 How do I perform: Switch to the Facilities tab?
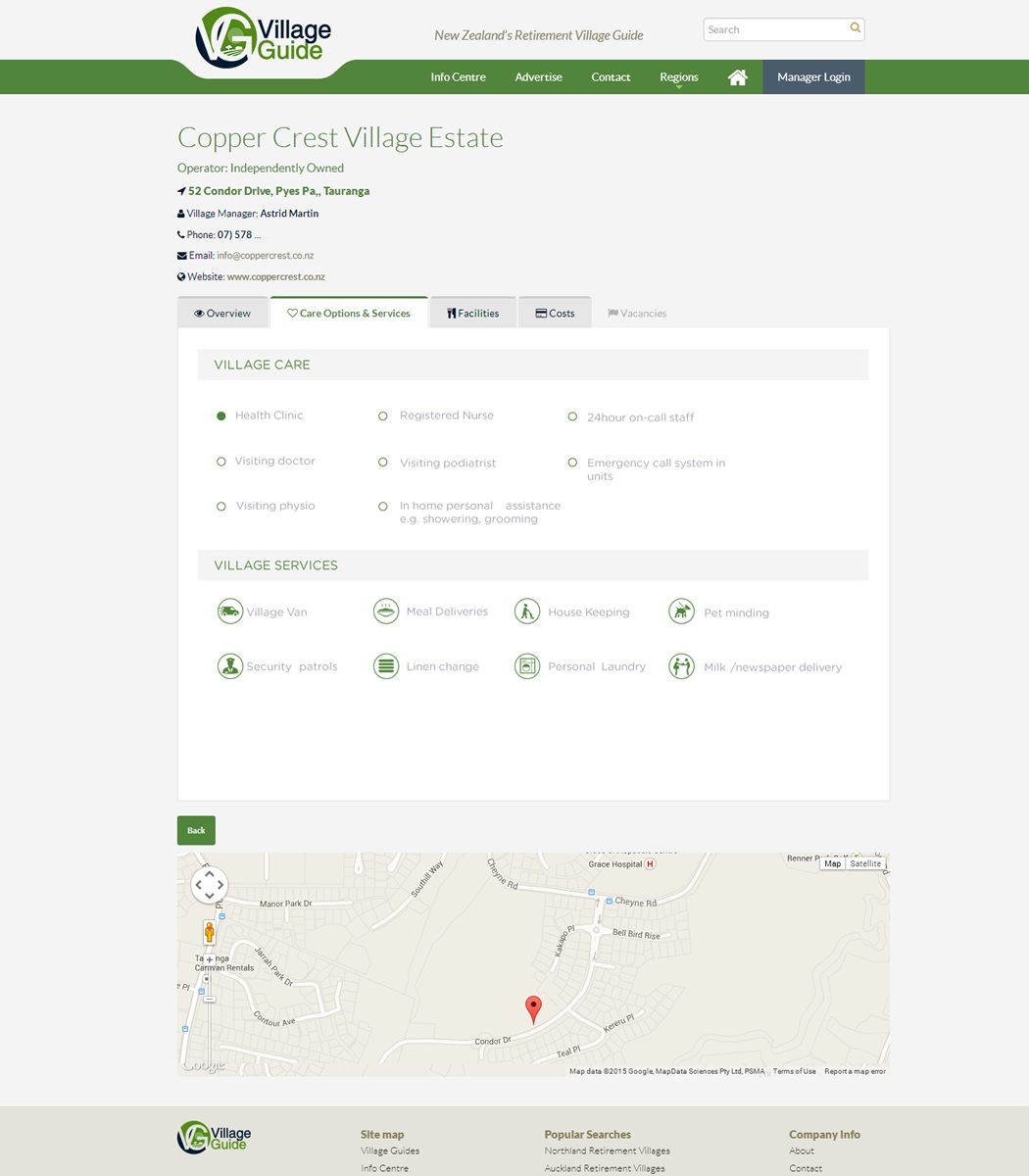coord(472,312)
